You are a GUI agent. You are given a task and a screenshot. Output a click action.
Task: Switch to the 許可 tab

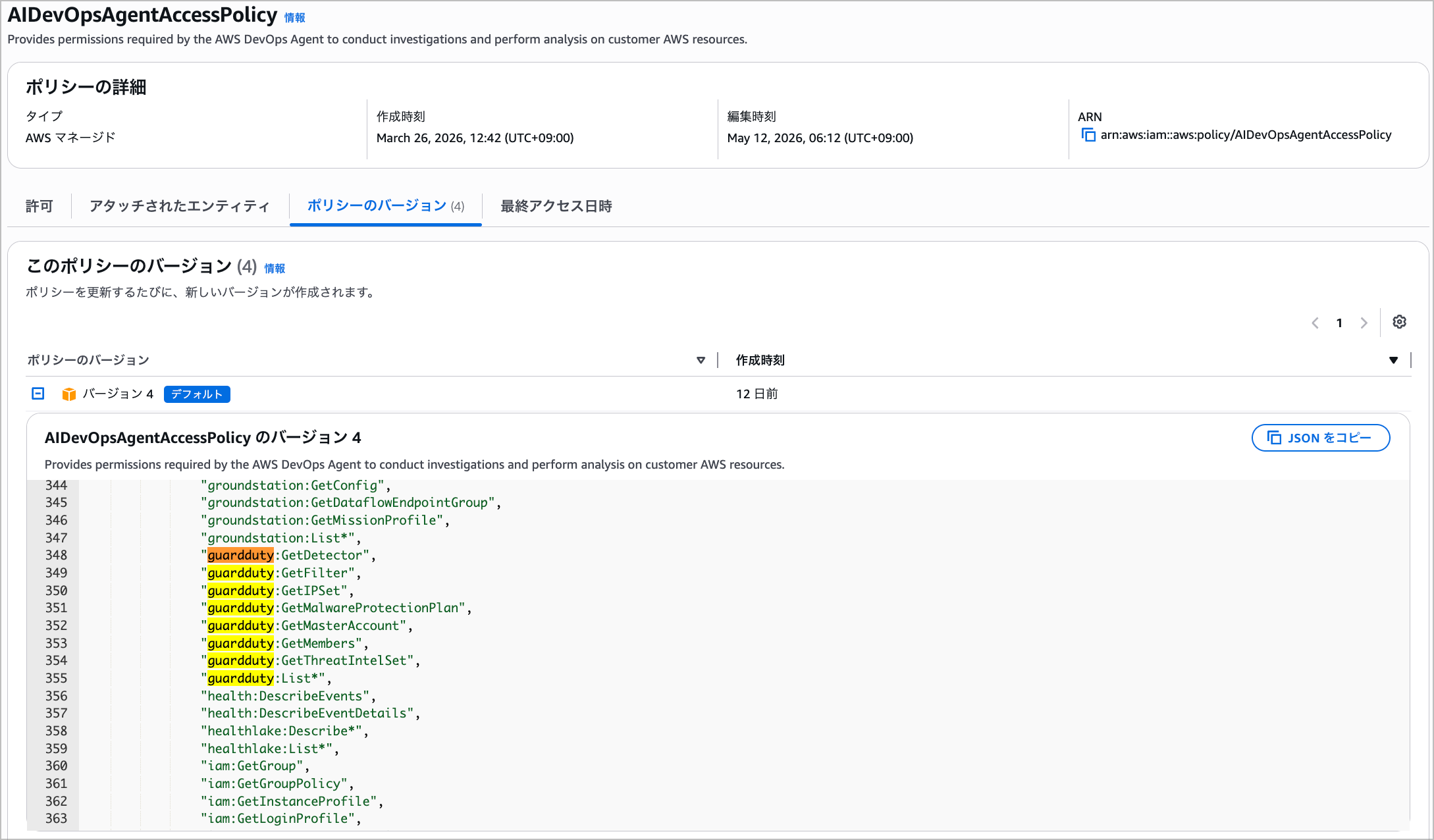(x=39, y=206)
